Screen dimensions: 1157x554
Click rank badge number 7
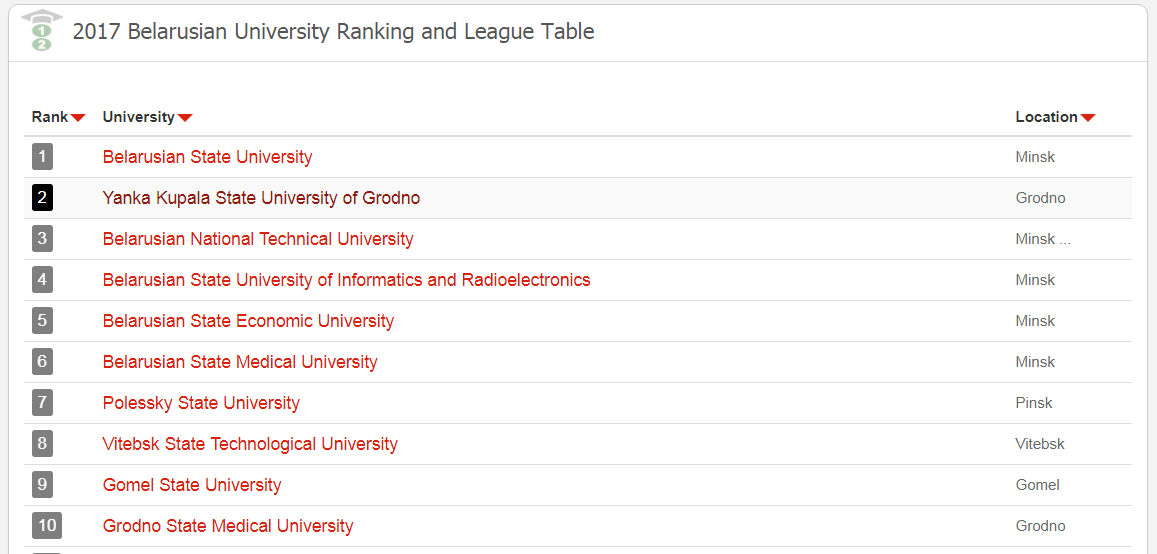42,403
